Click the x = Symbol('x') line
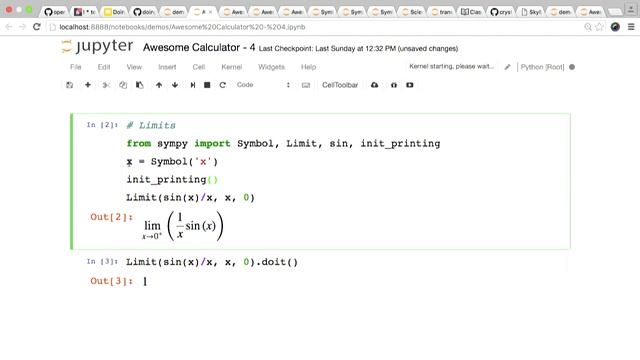 [x=172, y=162]
